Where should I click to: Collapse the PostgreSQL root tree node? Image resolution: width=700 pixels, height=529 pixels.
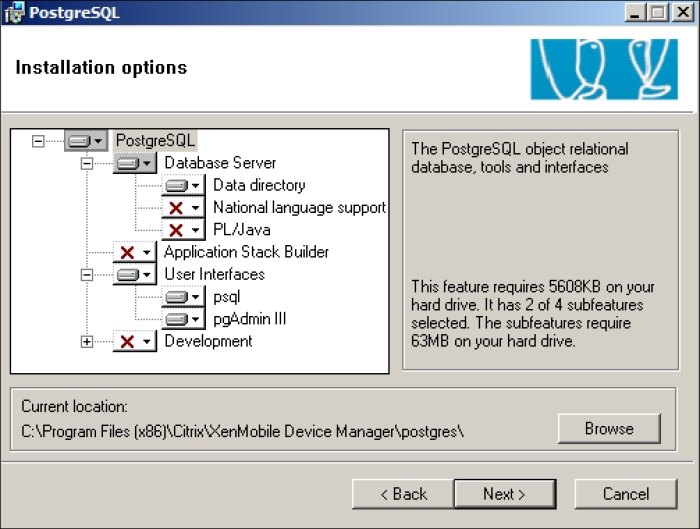(38, 141)
